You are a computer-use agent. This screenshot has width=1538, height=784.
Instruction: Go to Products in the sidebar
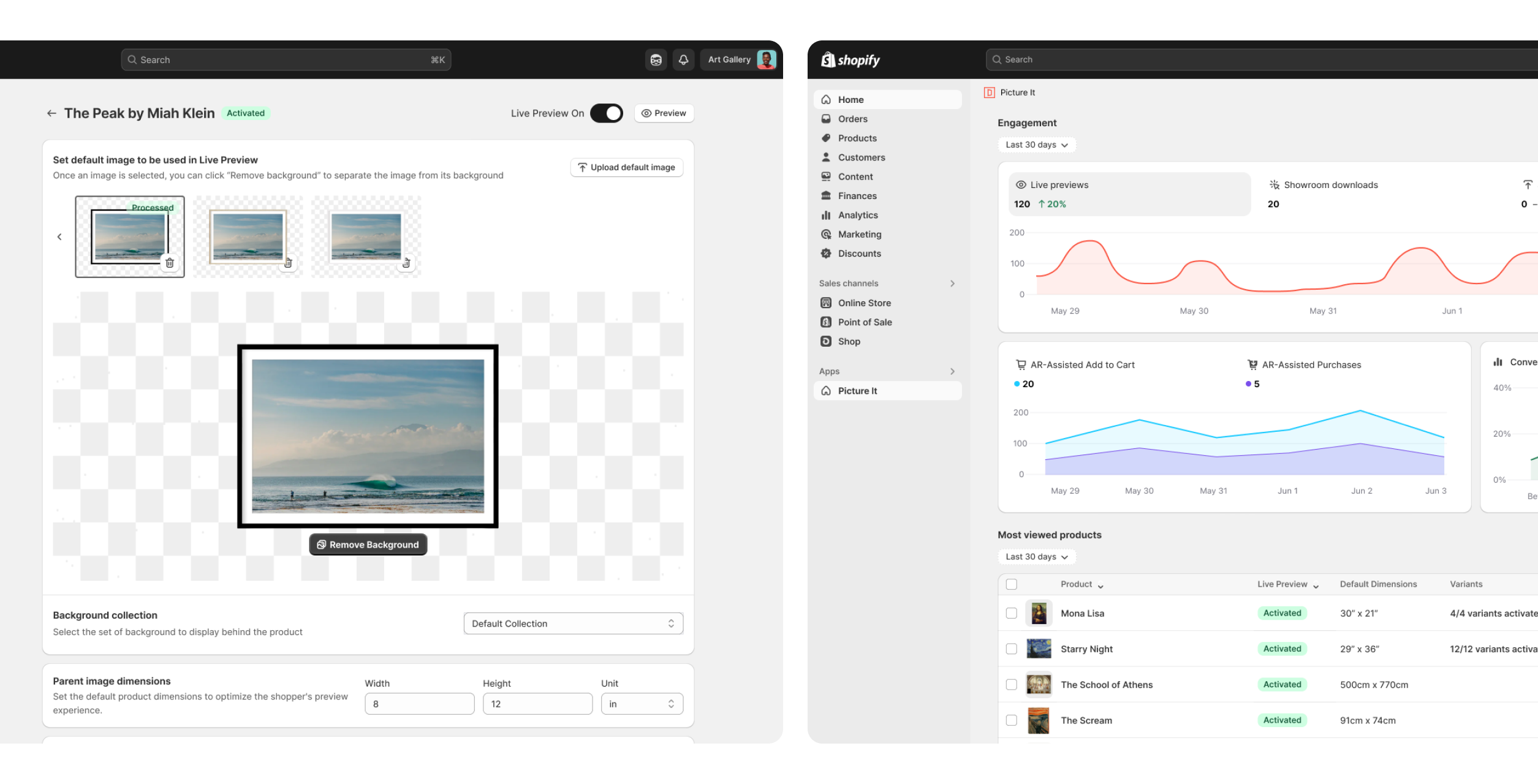click(x=857, y=138)
